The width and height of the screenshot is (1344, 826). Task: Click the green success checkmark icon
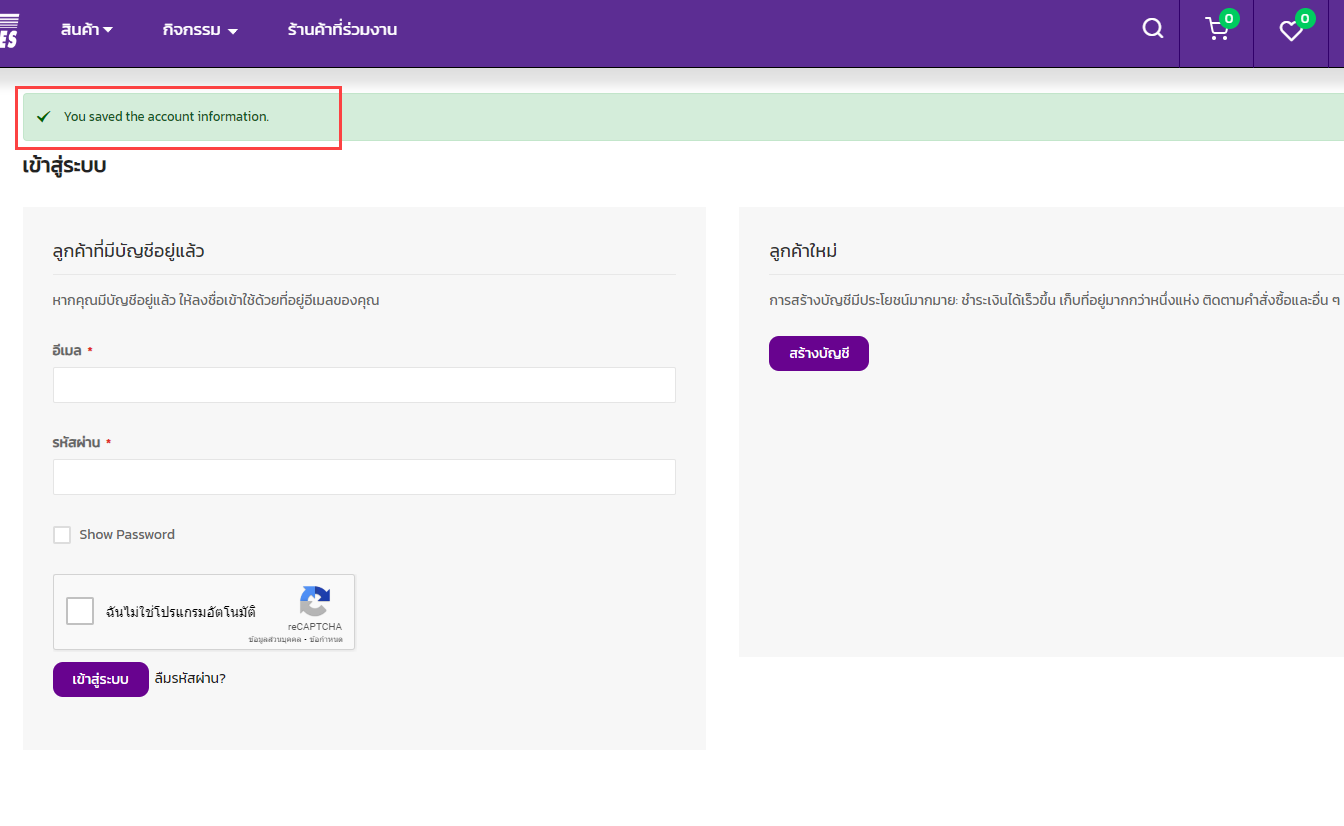43,117
